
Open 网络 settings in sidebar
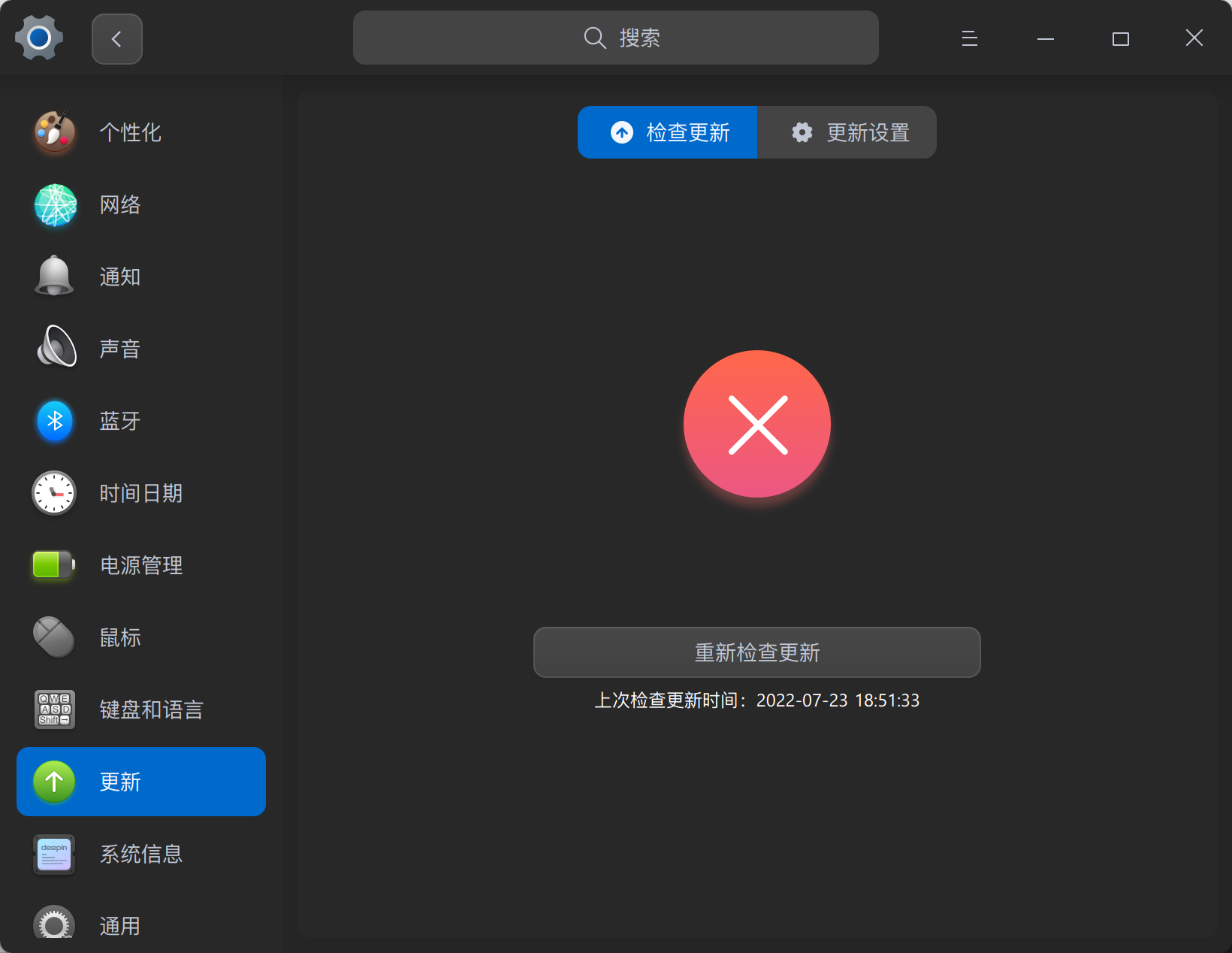141,204
